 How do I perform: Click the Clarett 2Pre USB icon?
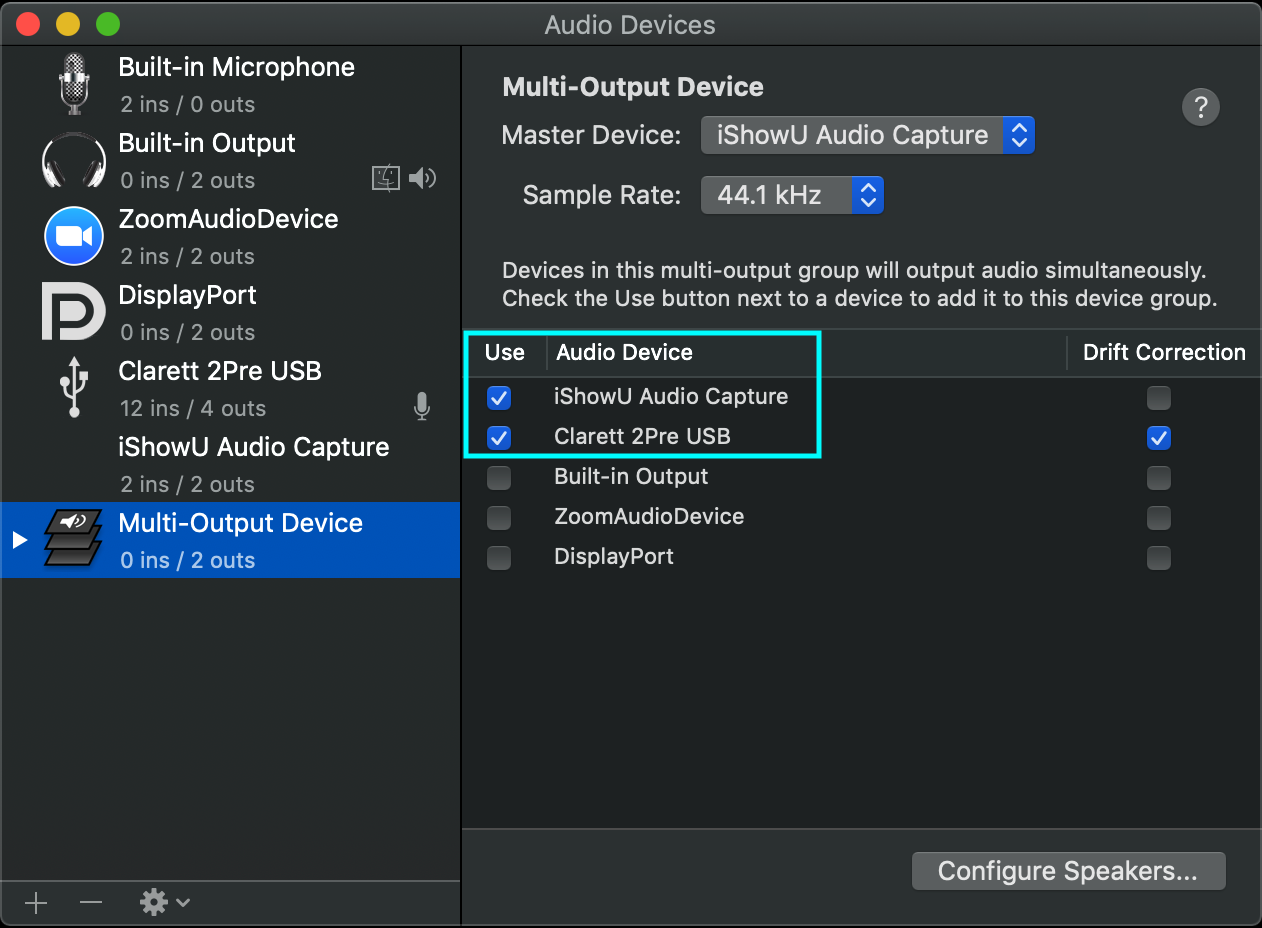74,388
